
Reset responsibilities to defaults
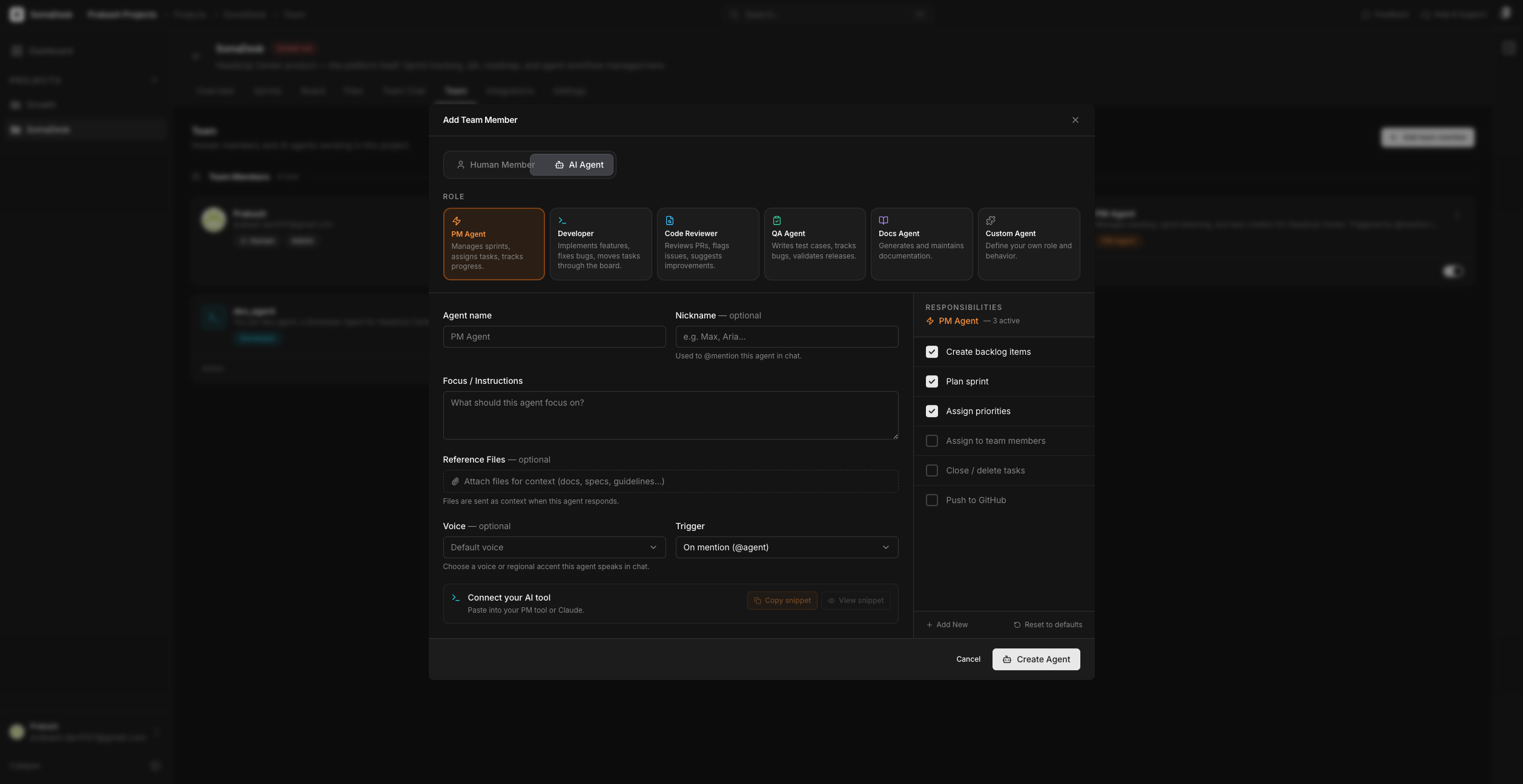coord(1048,625)
